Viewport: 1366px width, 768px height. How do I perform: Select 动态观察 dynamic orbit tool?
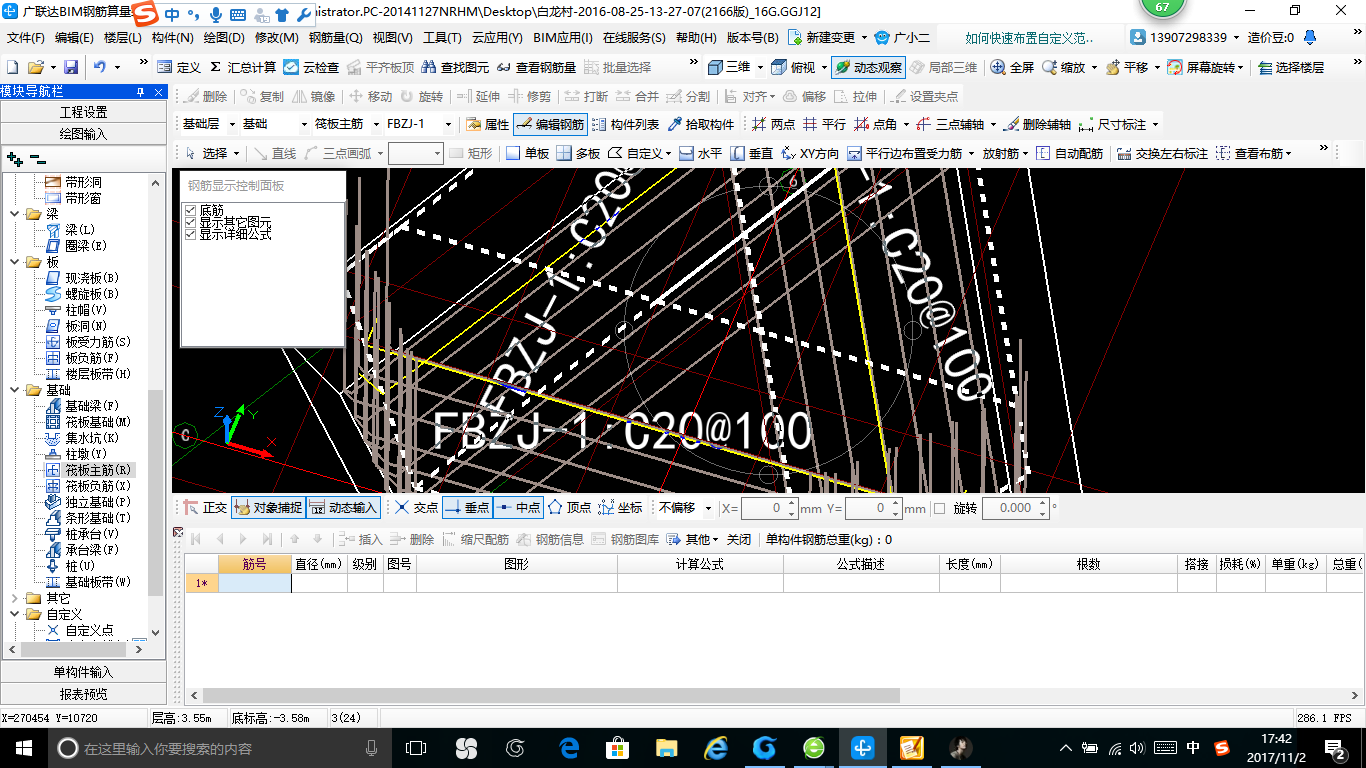(868, 67)
